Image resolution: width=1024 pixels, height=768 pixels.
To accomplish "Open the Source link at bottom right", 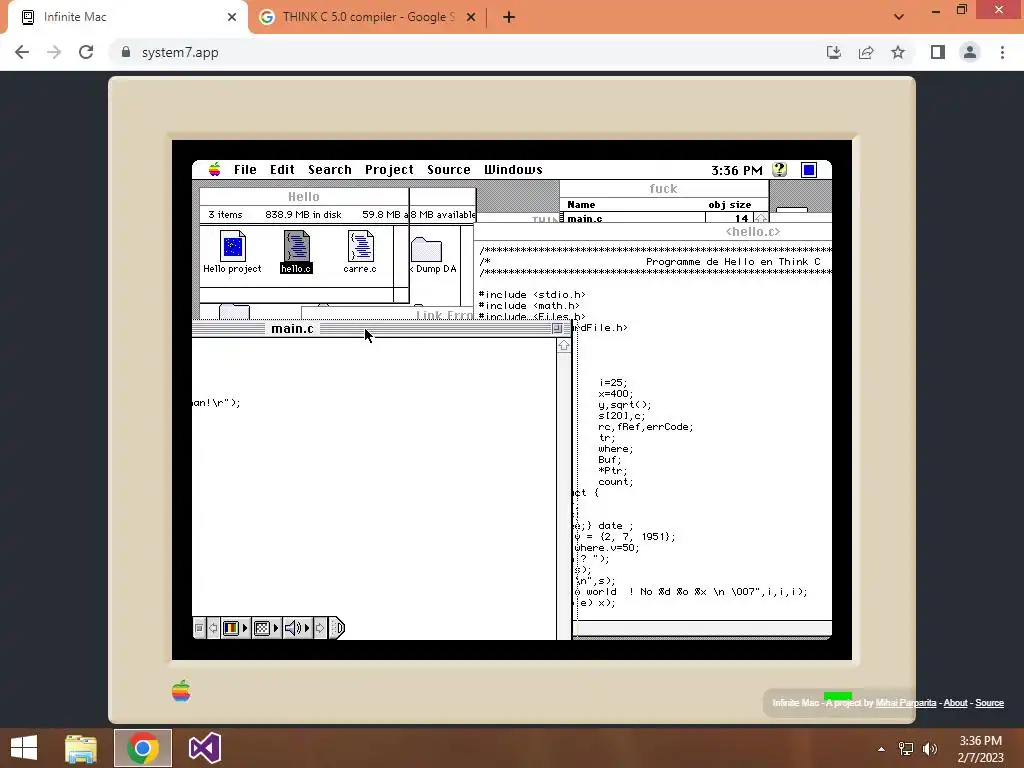I will (x=989, y=703).
